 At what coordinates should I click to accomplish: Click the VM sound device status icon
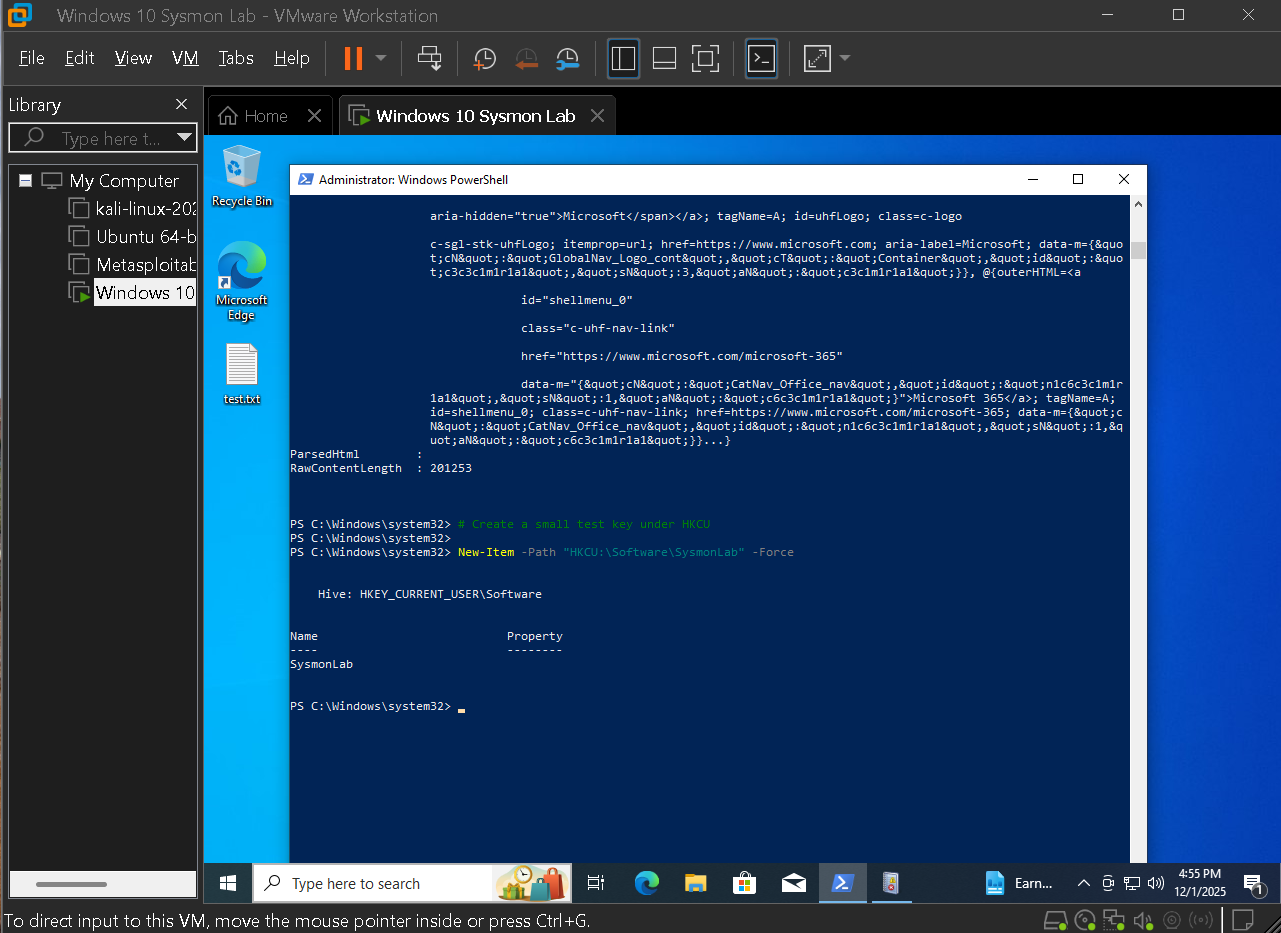pos(1143,920)
